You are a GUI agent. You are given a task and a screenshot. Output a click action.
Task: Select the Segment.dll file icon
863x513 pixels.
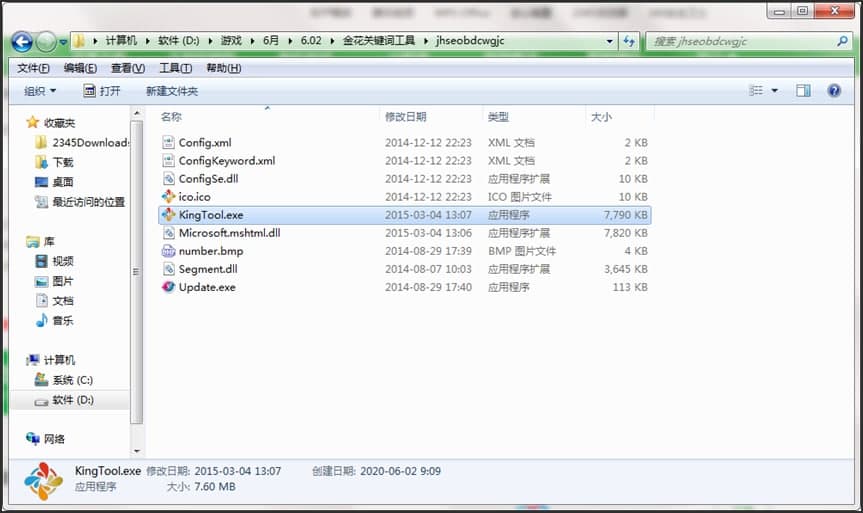click(x=168, y=269)
